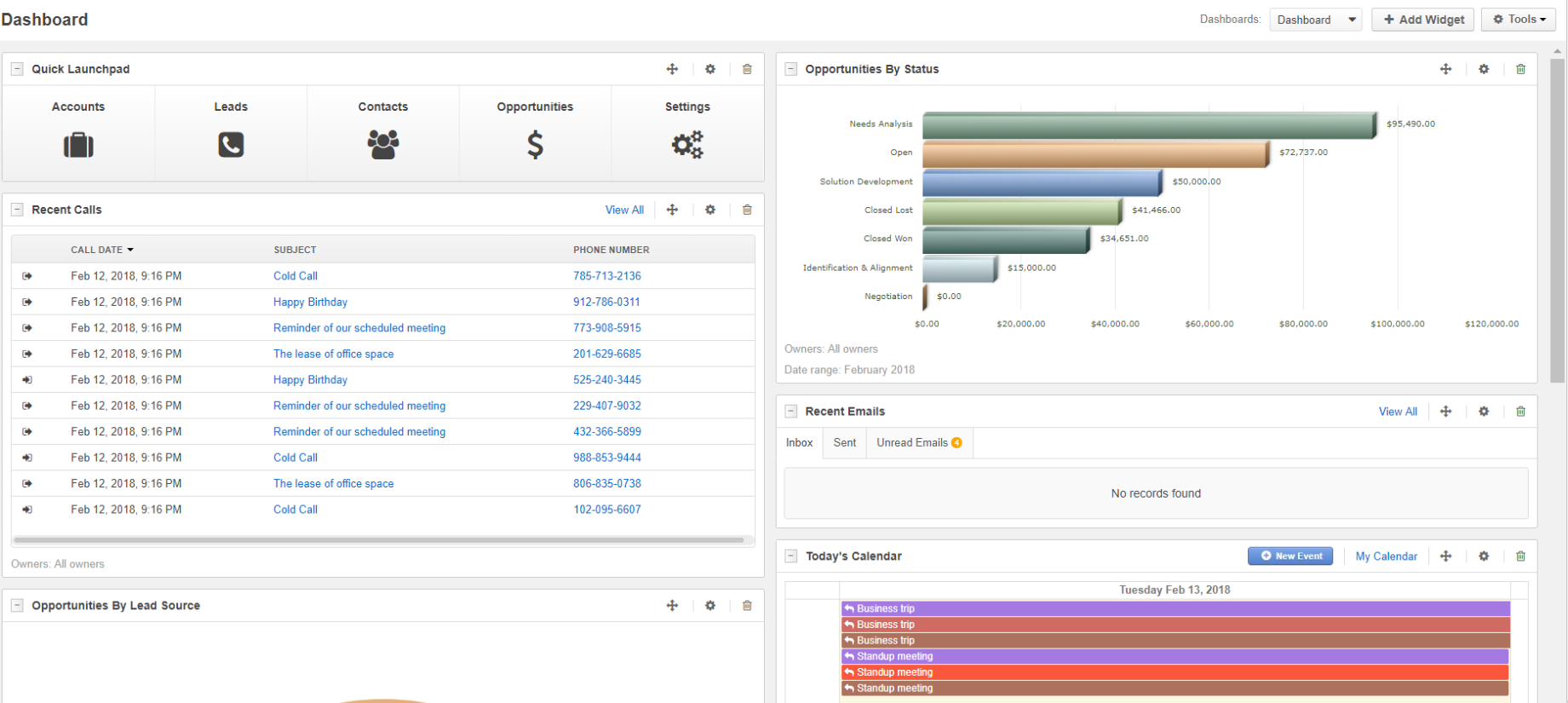
Task: Open gear settings for Opportunities By Status widget
Action: (1484, 69)
